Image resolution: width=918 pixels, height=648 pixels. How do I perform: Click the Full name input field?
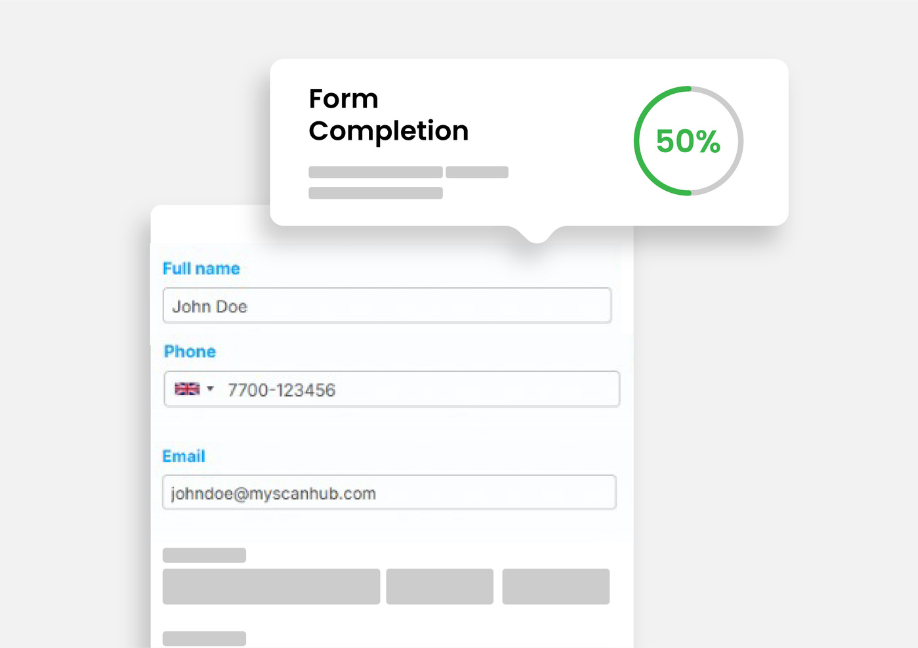(387, 306)
